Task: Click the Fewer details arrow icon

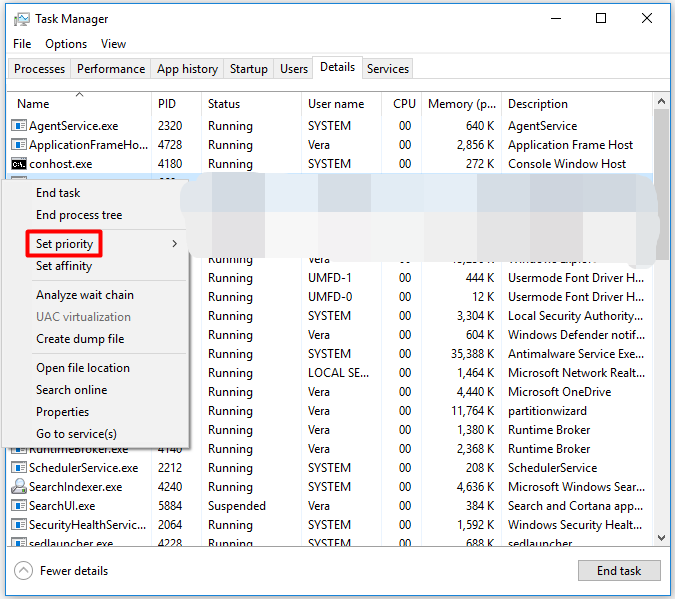Action: [23, 571]
